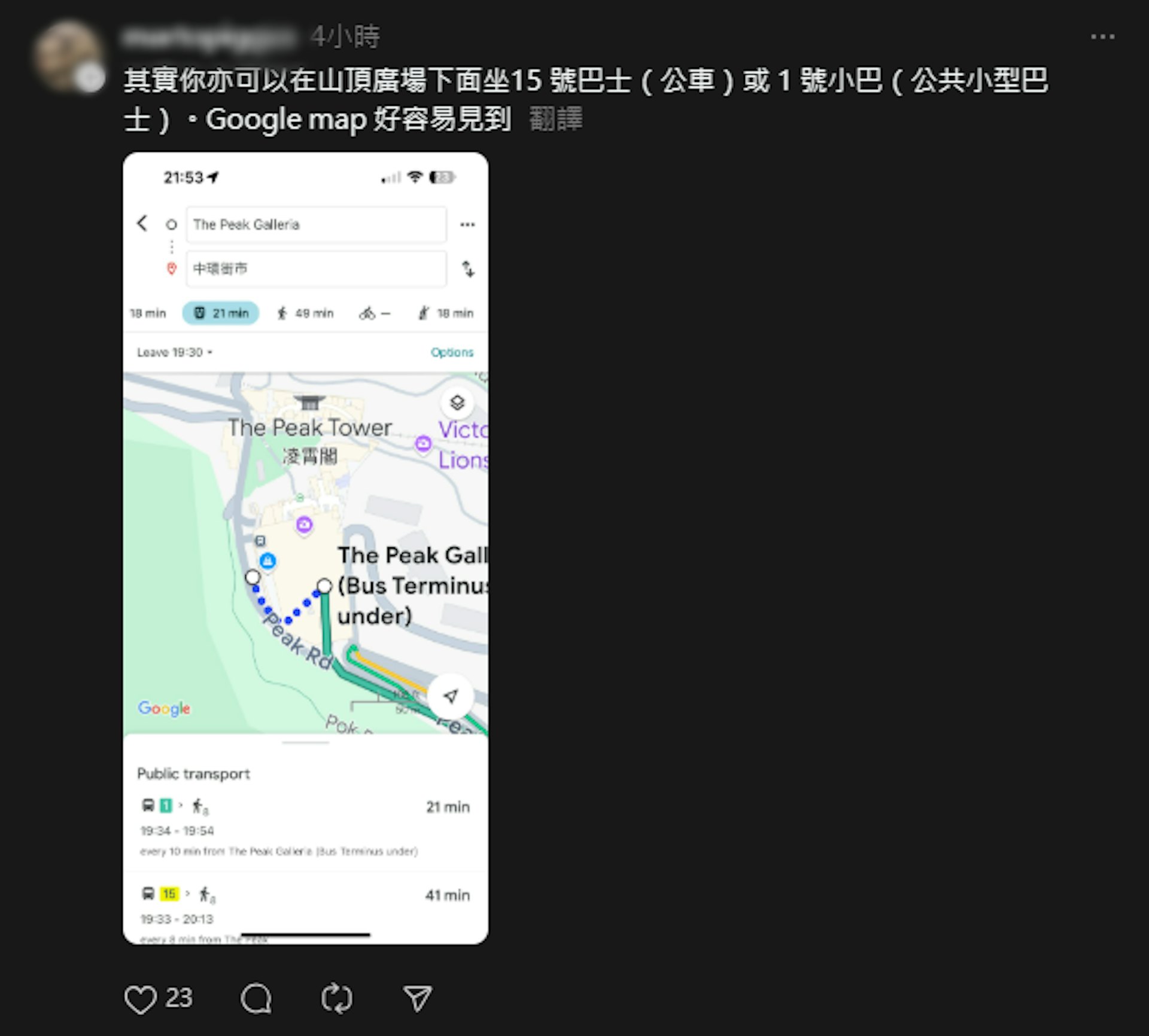Select the minibus 1 route 21 min
Image resolution: width=1149 pixels, height=1036 pixels.
point(305,828)
